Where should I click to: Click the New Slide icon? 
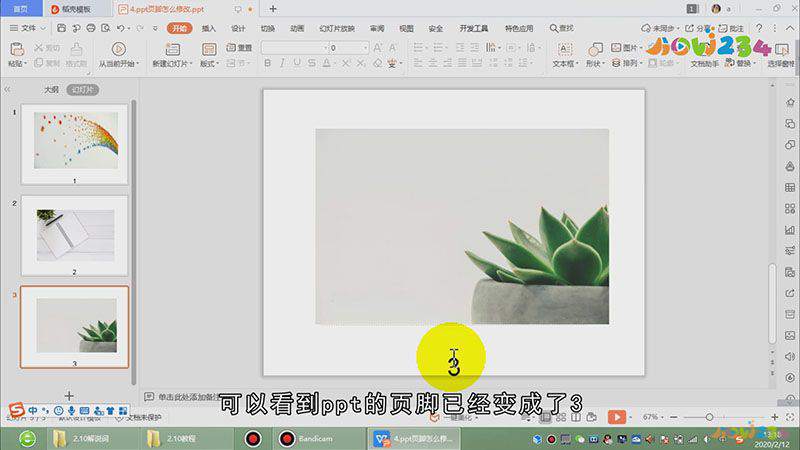(173, 49)
